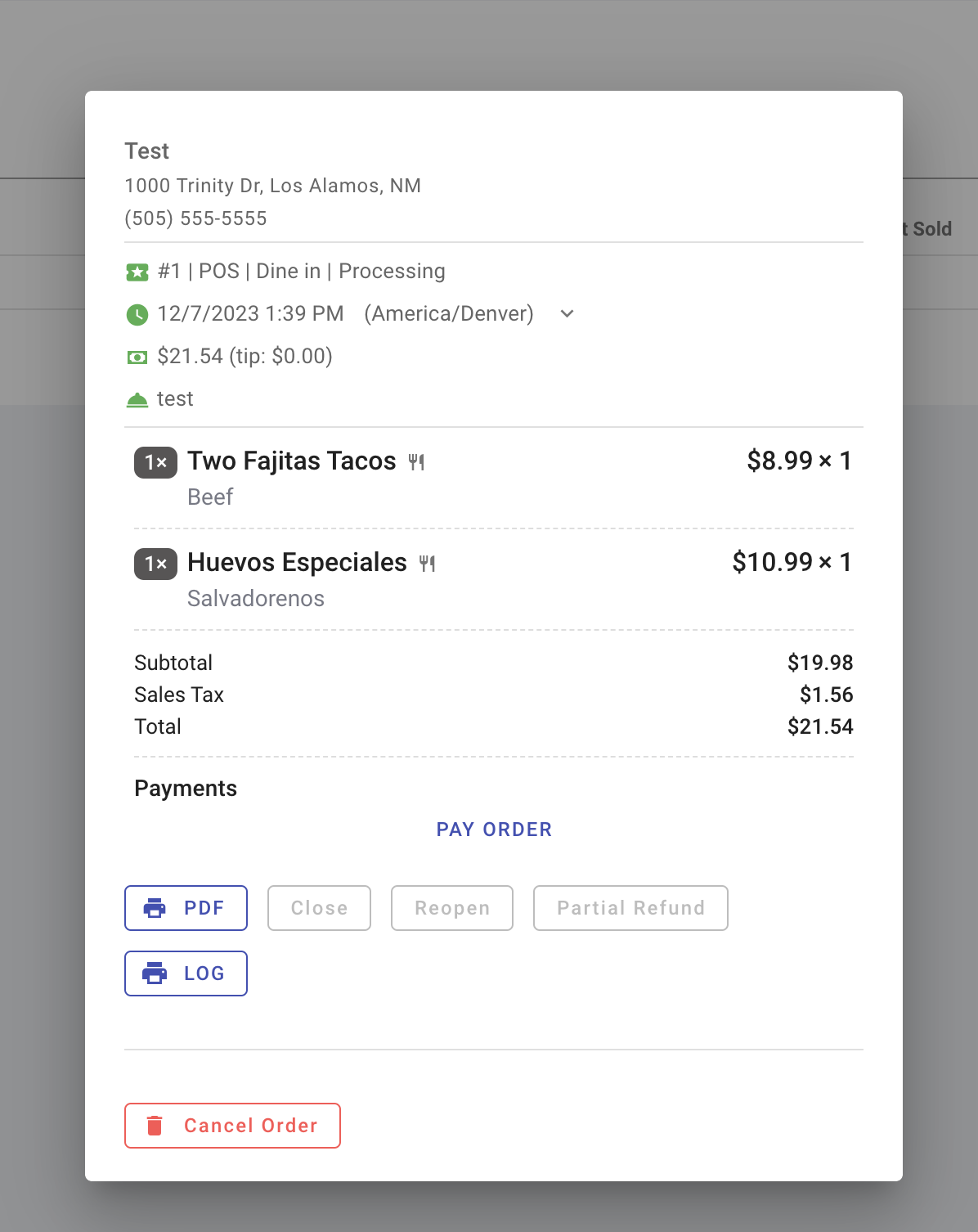Click the order date 12/7/2023 1:39 PM
978x1232 pixels.
pos(250,314)
